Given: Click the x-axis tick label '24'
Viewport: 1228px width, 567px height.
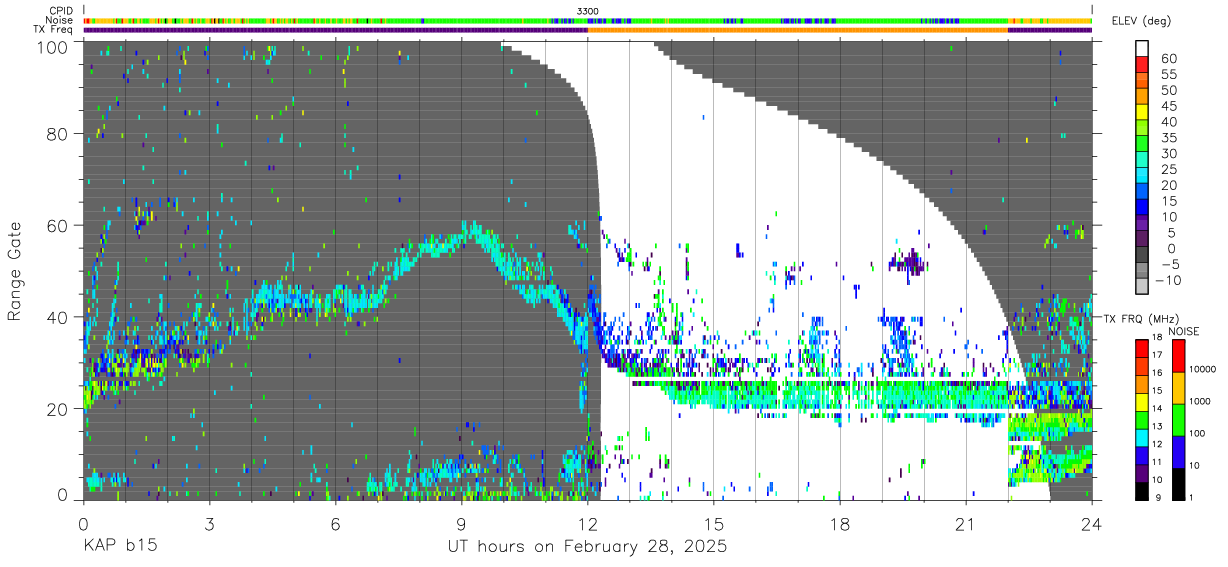Looking at the screenshot, I should click(1092, 524).
